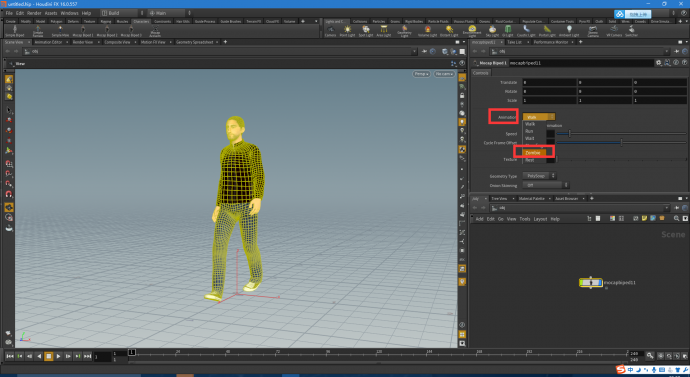
Task: Add a VR Camera from shelf
Action: pos(613,31)
